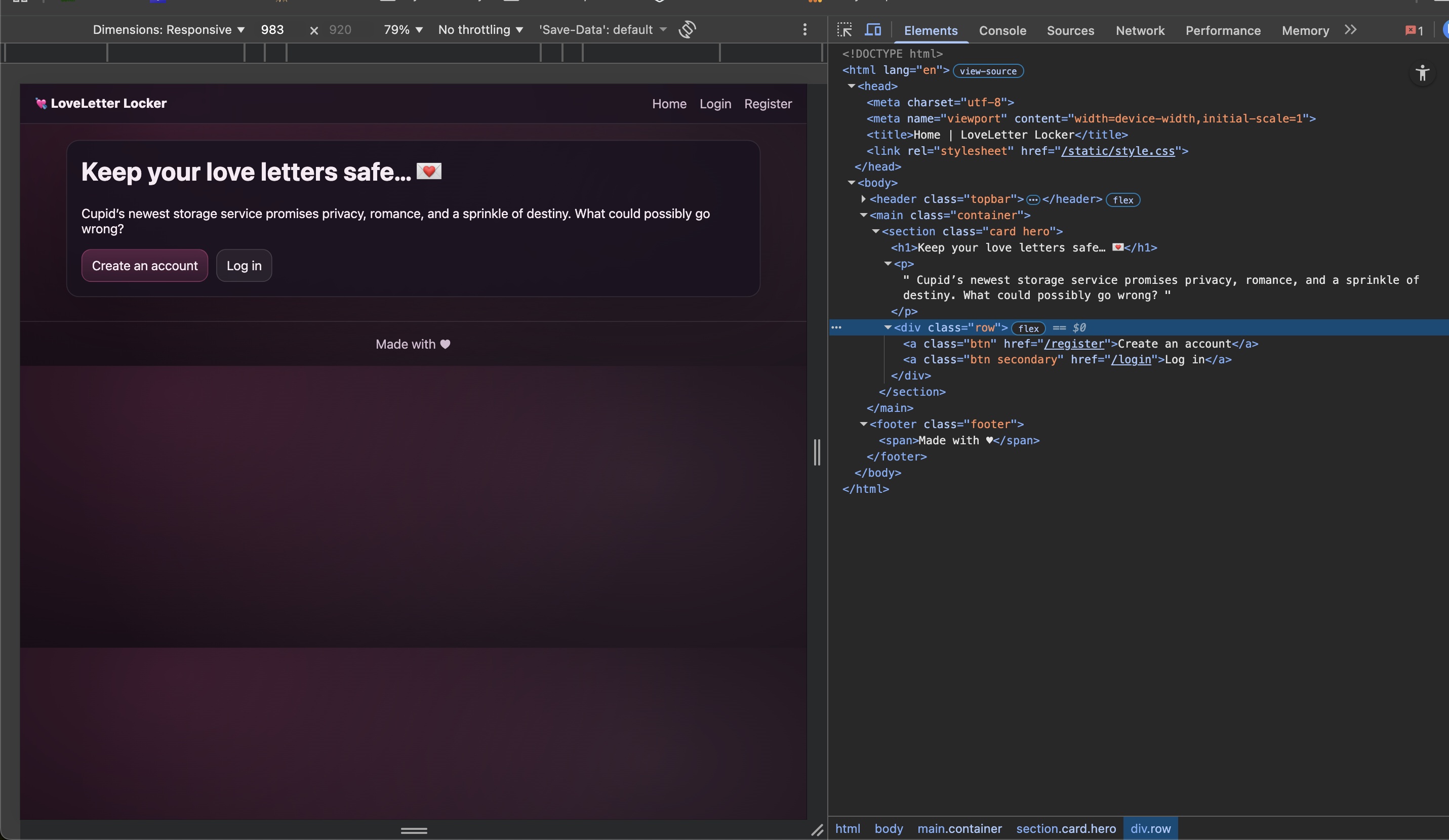Open the 79% zoom level dropdown
This screenshot has width=1449, height=840.
402,30
